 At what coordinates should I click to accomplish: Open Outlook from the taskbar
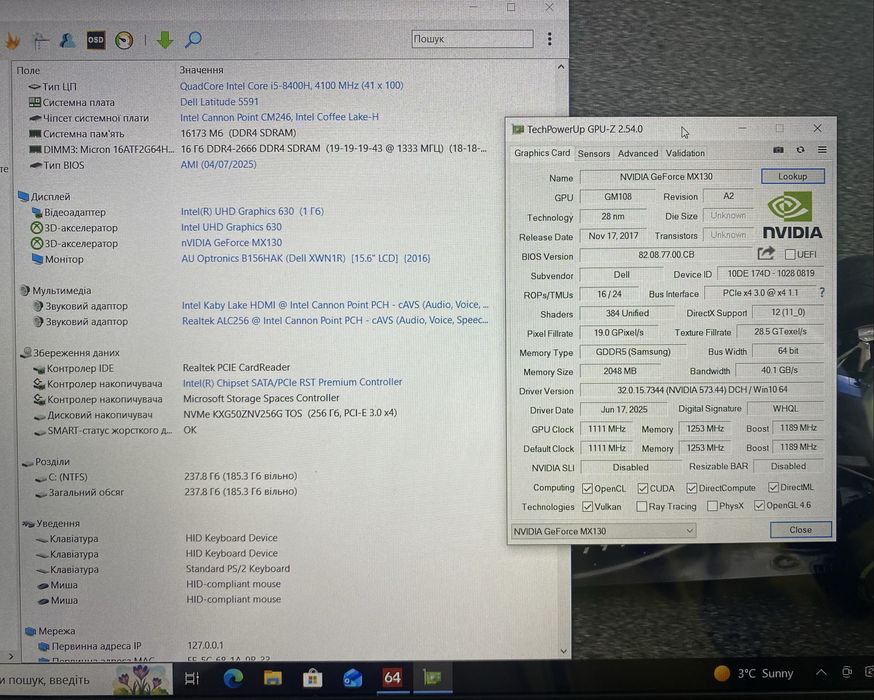click(352, 678)
